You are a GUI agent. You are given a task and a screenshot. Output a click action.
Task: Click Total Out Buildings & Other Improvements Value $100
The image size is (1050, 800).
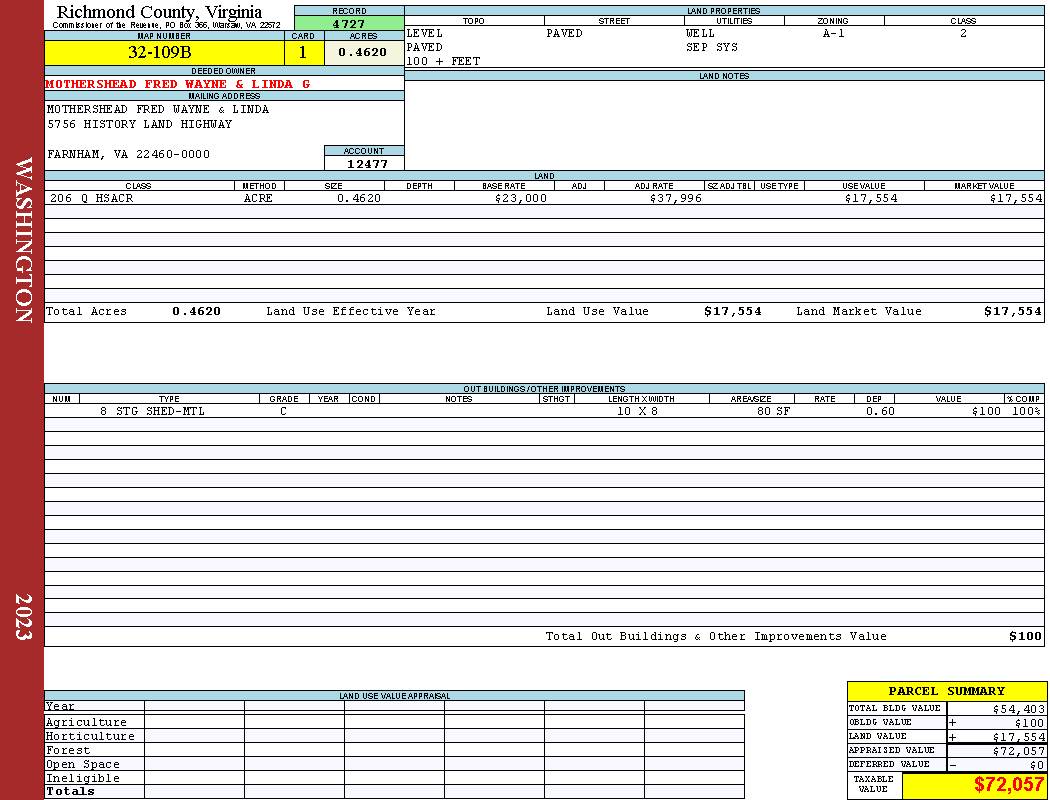pyautogui.click(x=1025, y=637)
